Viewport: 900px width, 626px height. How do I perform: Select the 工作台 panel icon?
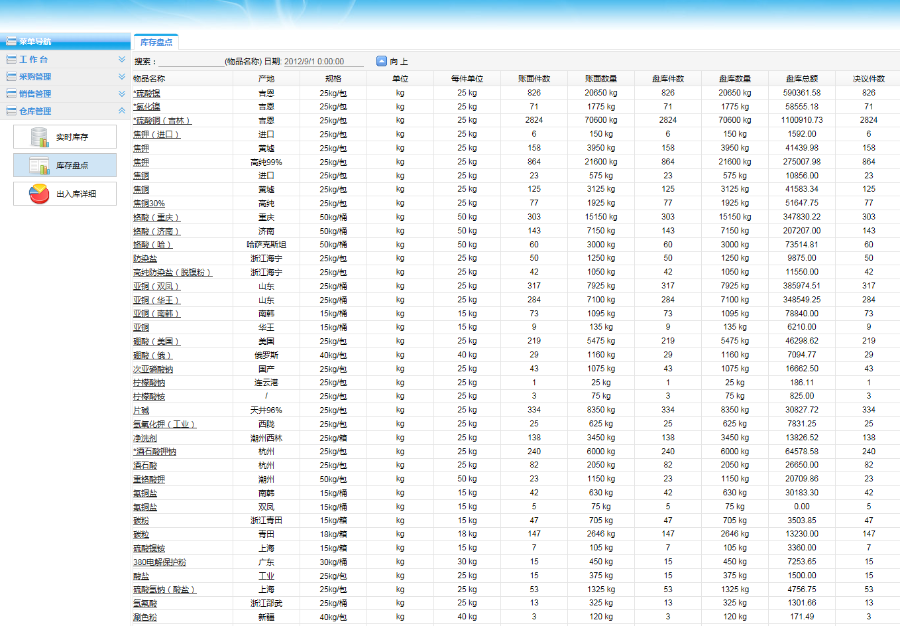[x=10, y=59]
